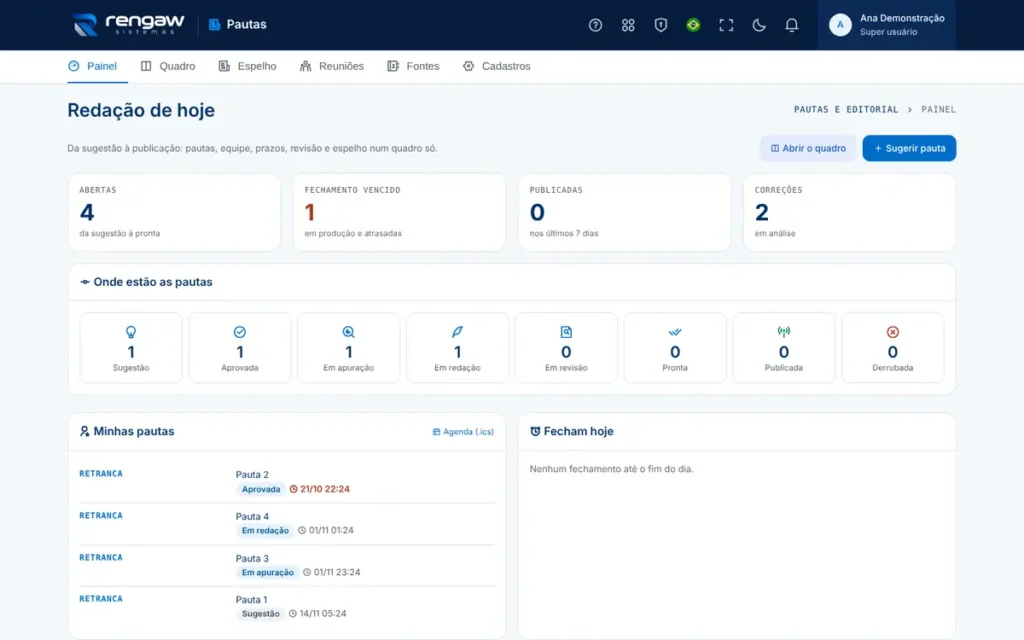
Task: Open the Correções stat card
Action: point(850,212)
